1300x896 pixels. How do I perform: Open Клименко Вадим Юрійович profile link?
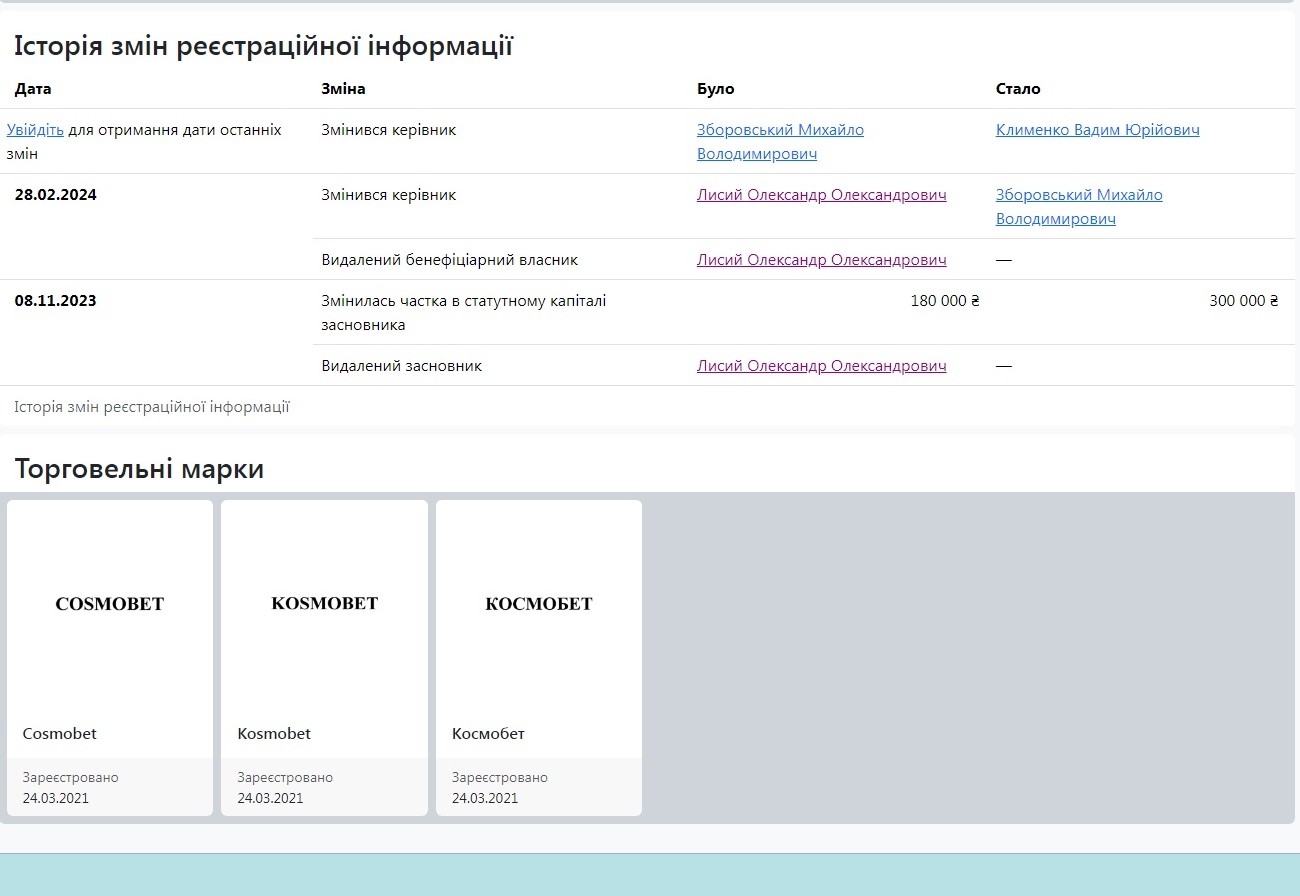[x=1097, y=130]
